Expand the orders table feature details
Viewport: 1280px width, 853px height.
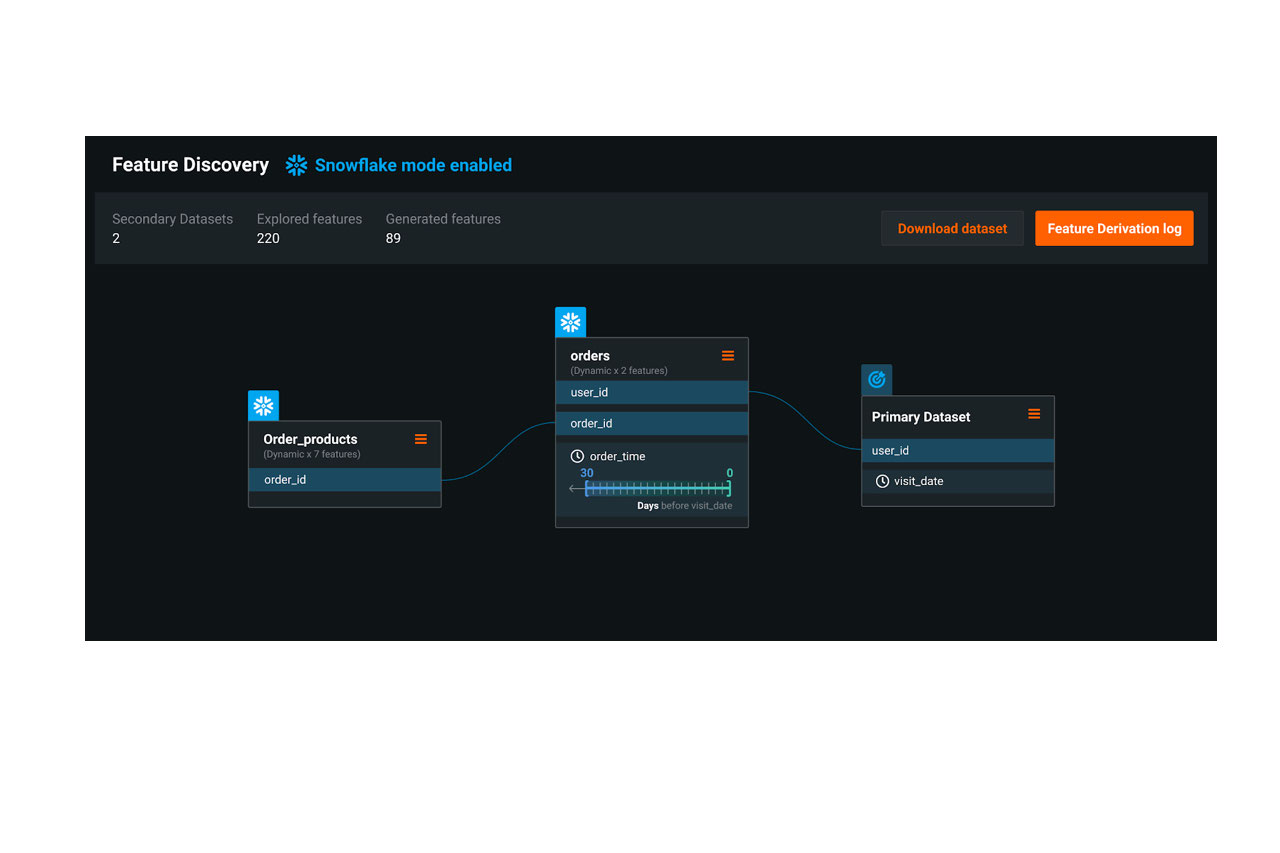620,370
